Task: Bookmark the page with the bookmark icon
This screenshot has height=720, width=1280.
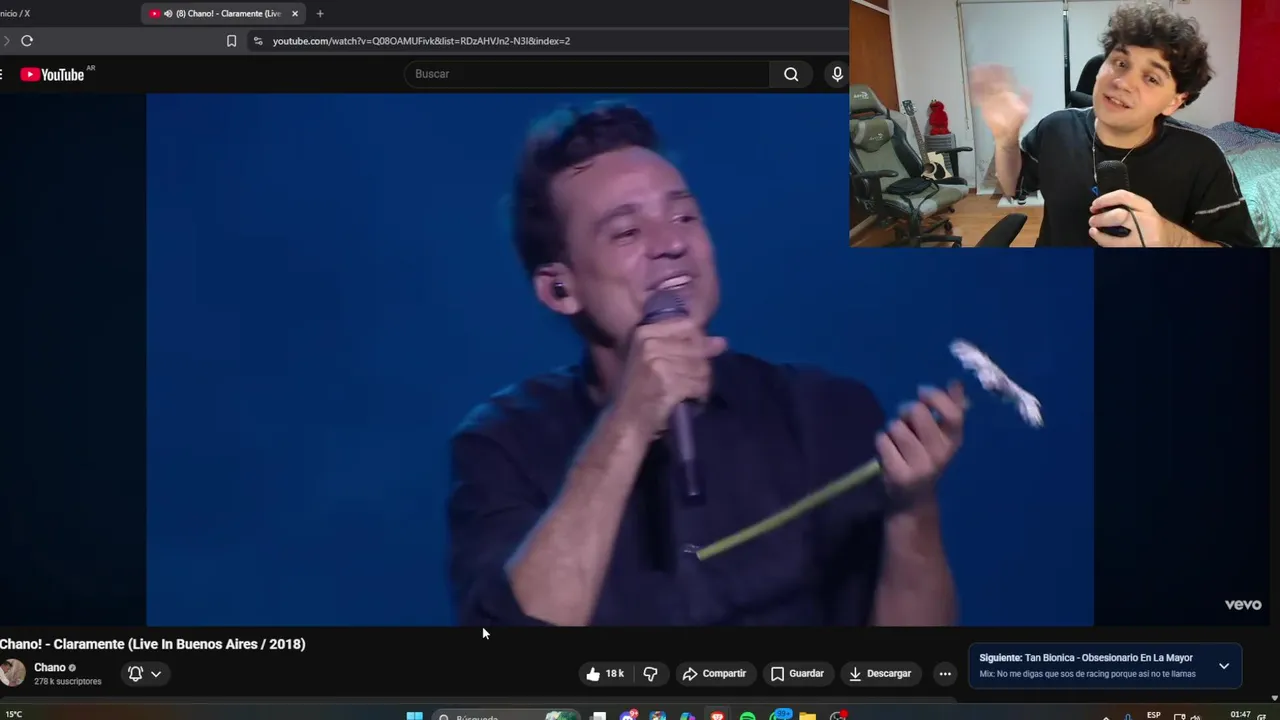Action: coord(231,41)
